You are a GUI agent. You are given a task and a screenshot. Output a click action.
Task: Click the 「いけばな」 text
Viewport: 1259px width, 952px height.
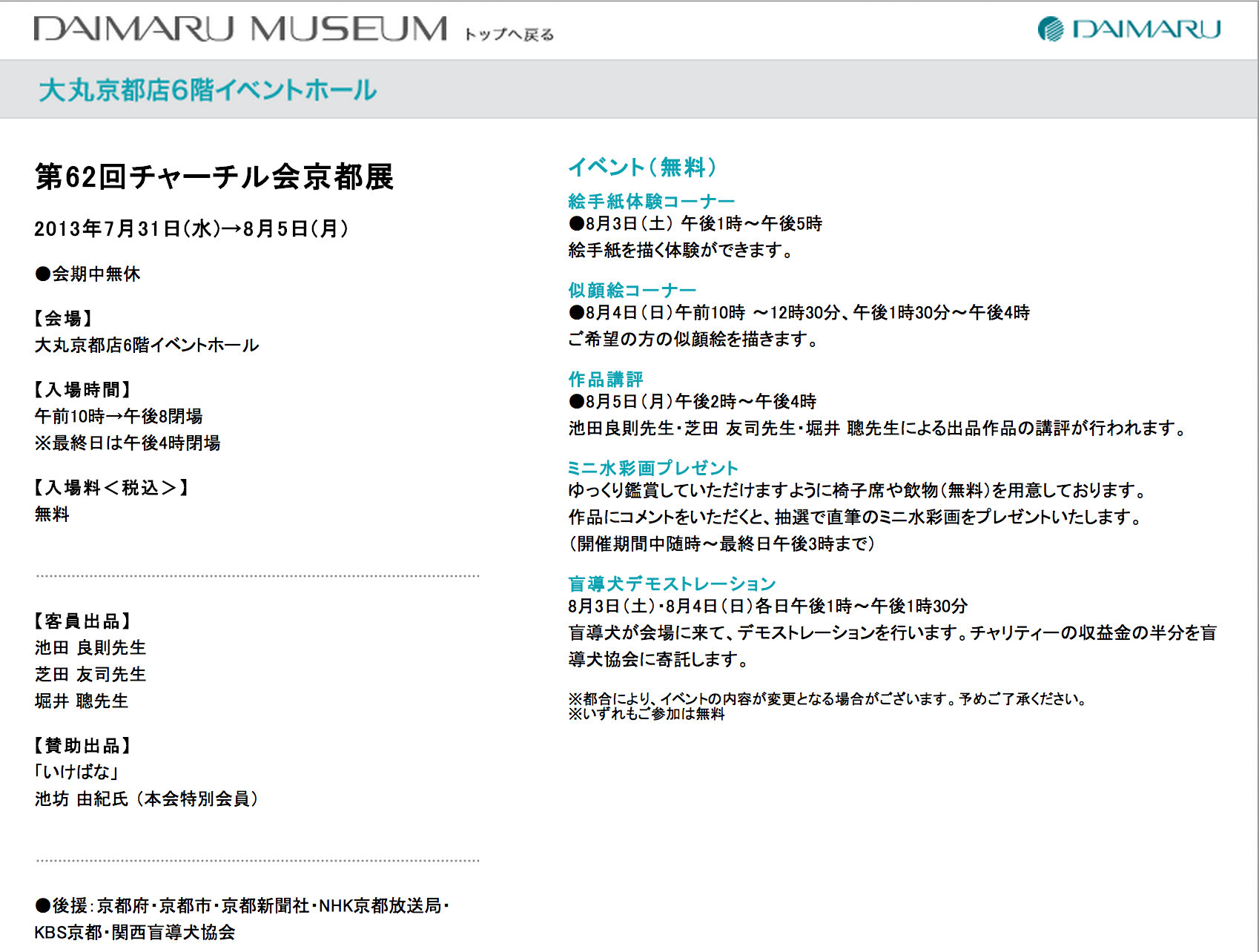pos(77,772)
